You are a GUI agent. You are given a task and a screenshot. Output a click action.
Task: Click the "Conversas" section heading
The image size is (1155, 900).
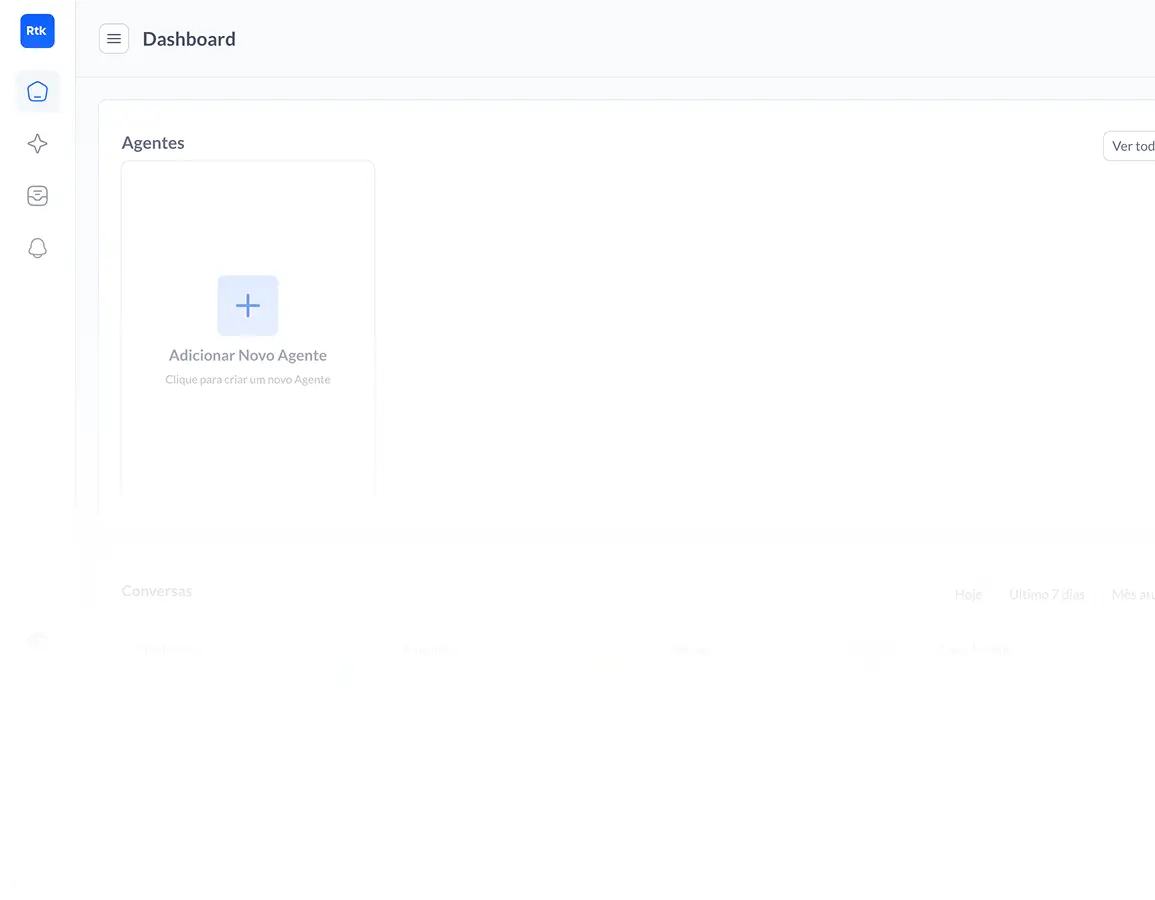(157, 591)
